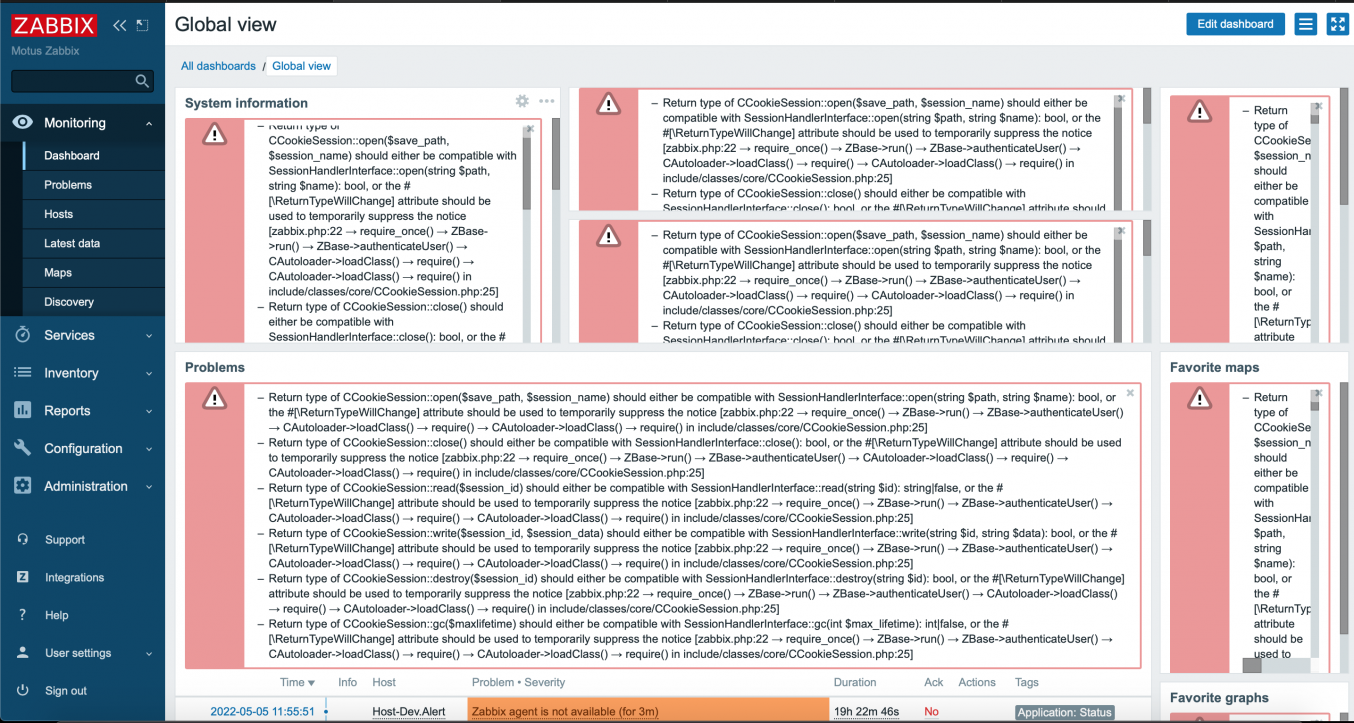This screenshot has width=1354, height=723.
Task: Click 'Zabbix agent is not available' problem
Action: coord(565,712)
